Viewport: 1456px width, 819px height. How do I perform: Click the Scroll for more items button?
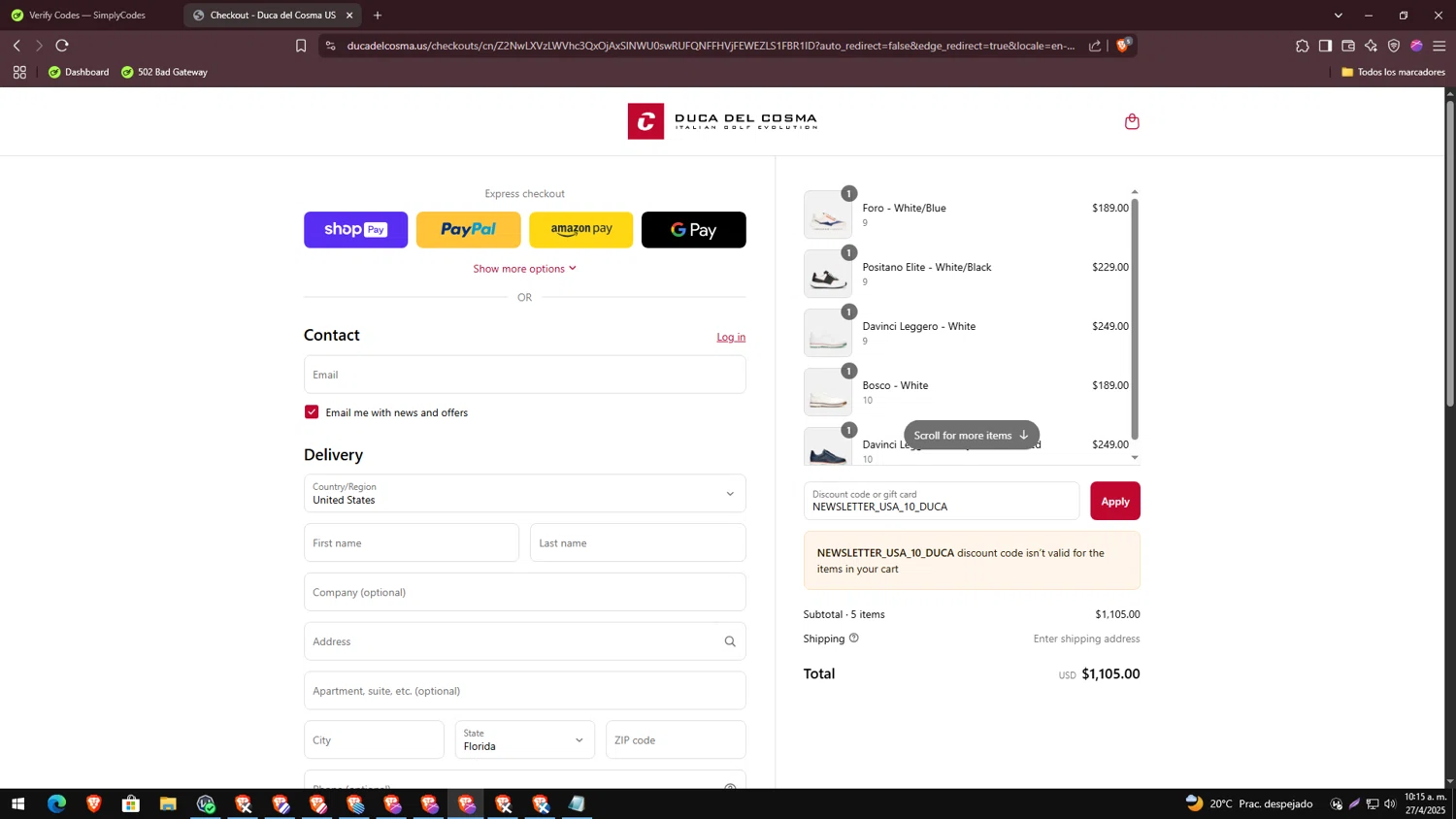click(x=972, y=435)
